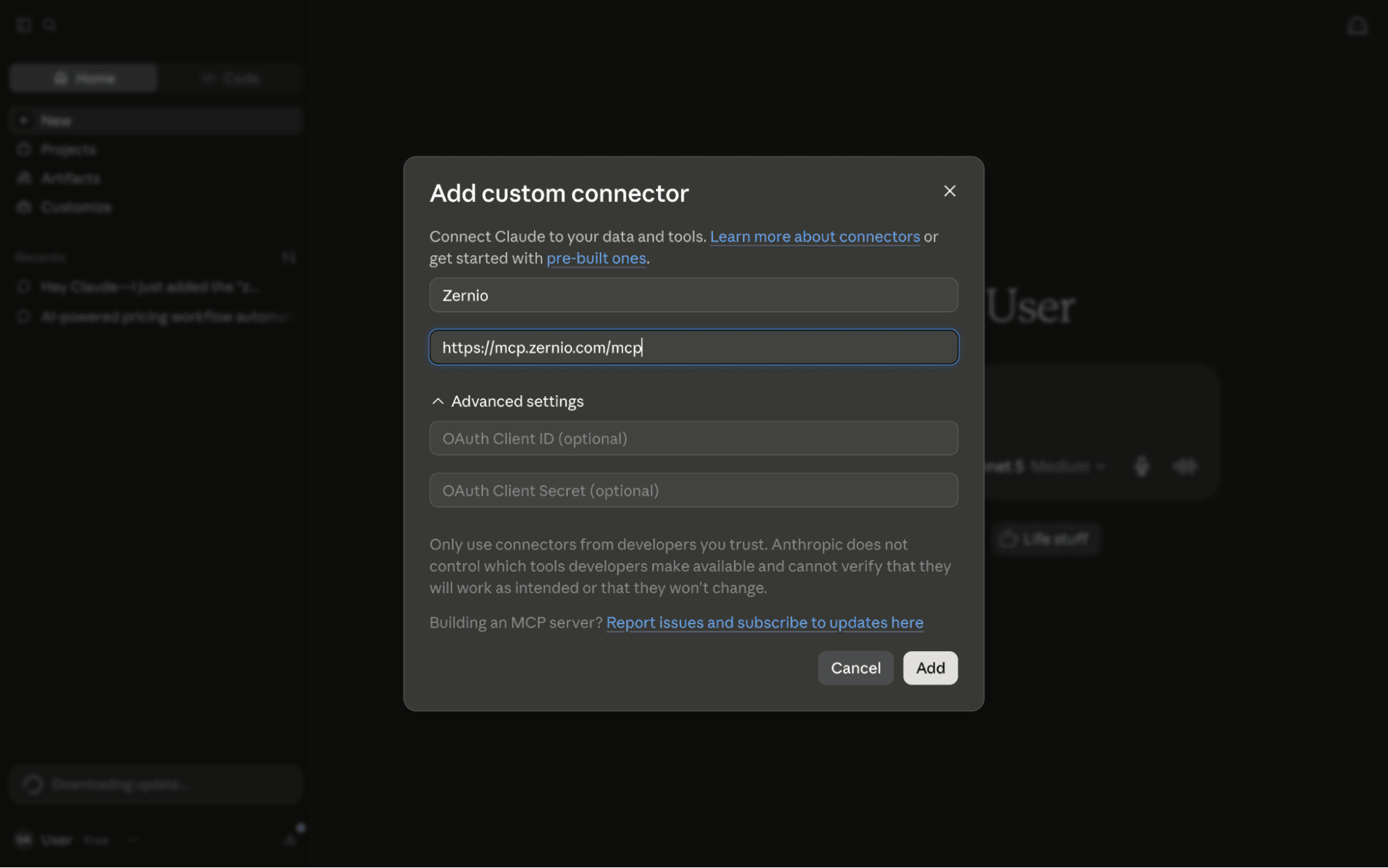Viewport: 1388px width, 868px height.
Task: Open the model selector dropdown
Action: (1045, 467)
